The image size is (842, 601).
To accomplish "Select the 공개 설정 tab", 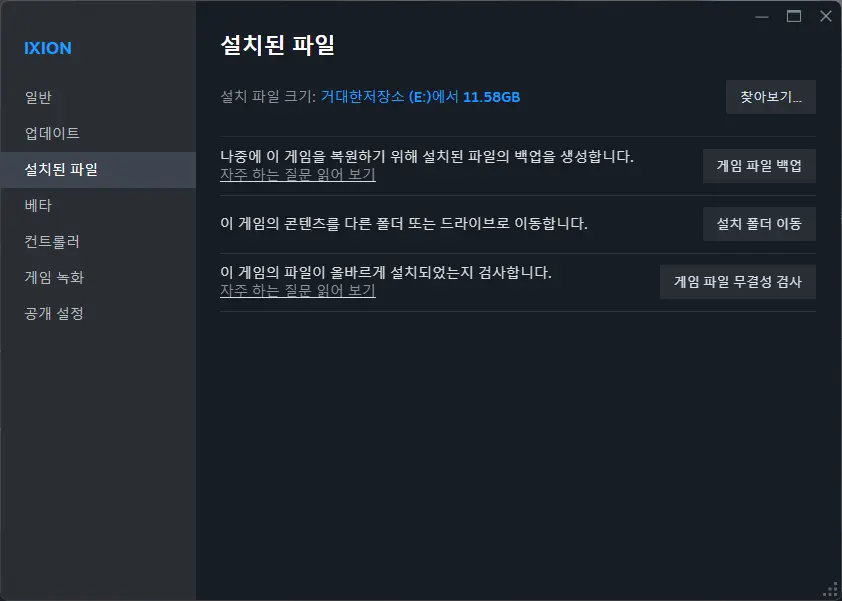I will (x=52, y=313).
